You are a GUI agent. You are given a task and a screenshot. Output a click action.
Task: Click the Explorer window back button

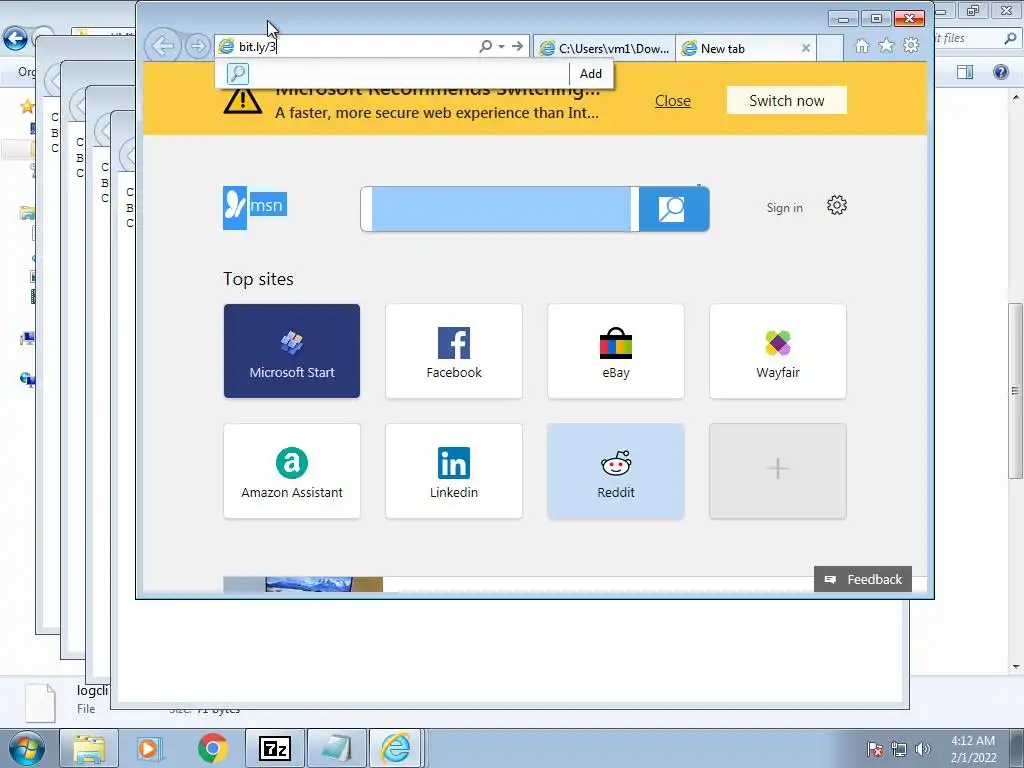click(x=15, y=39)
